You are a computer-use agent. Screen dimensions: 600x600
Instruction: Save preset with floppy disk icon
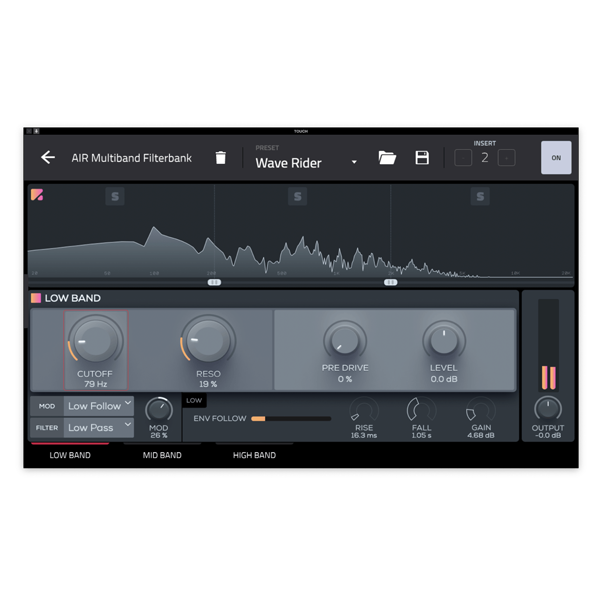point(422,157)
